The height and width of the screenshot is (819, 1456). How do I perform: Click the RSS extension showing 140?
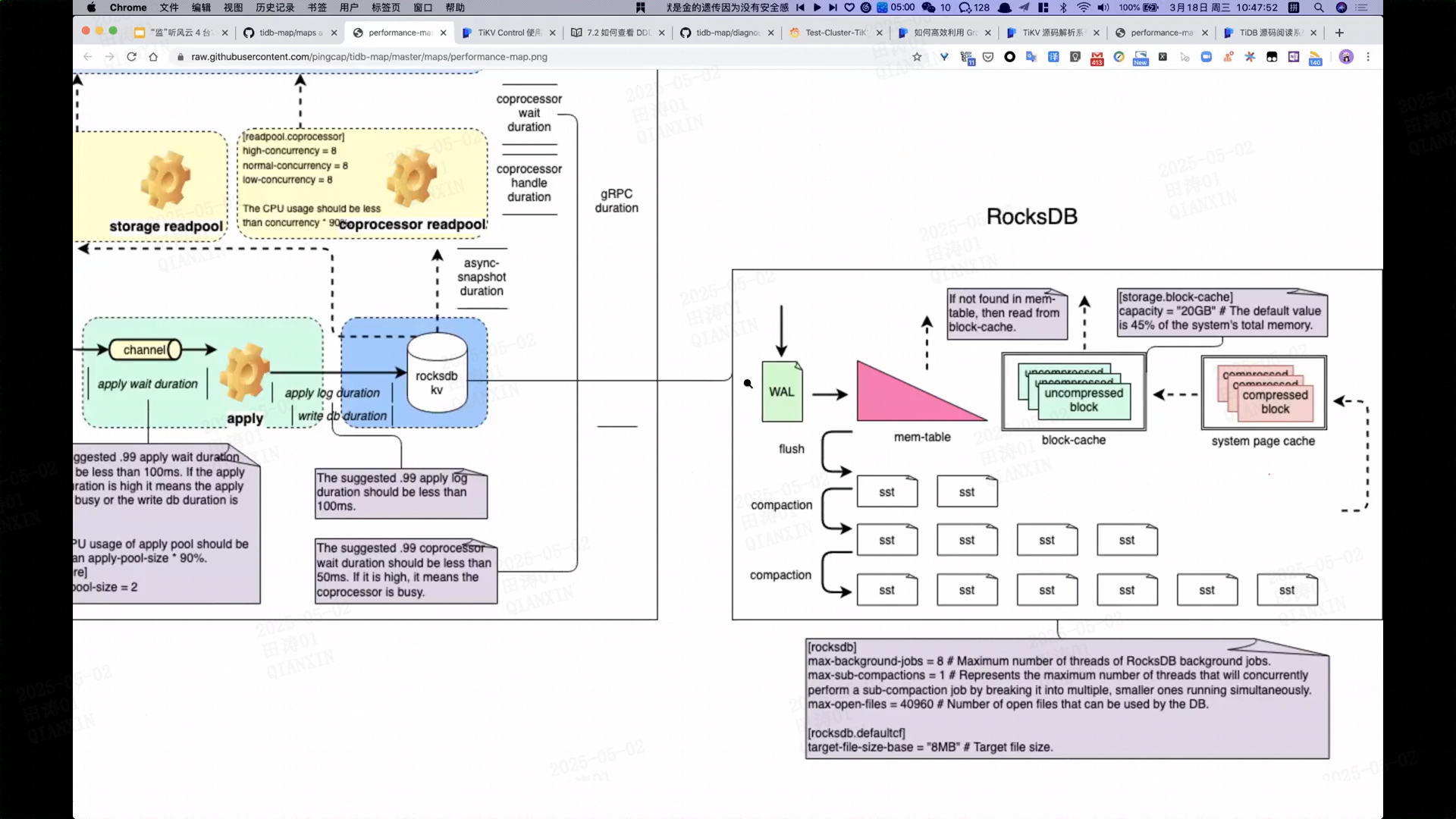pos(1315,58)
